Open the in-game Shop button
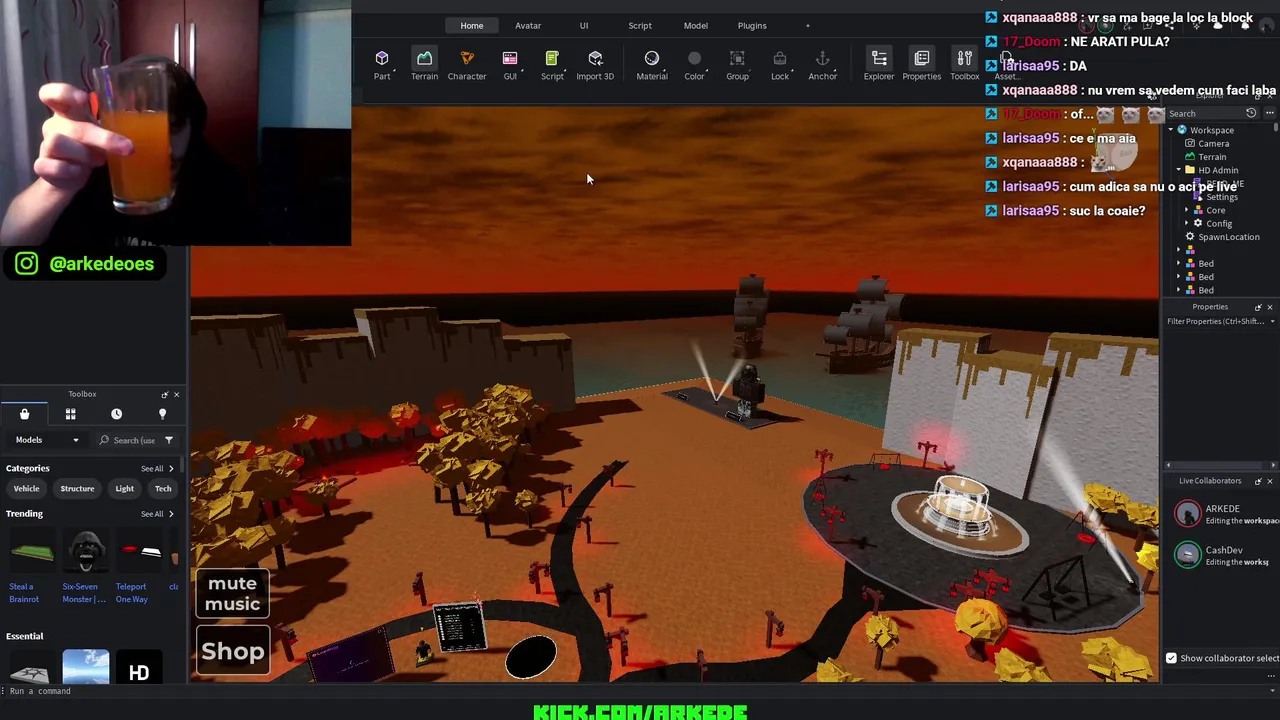 coord(233,651)
